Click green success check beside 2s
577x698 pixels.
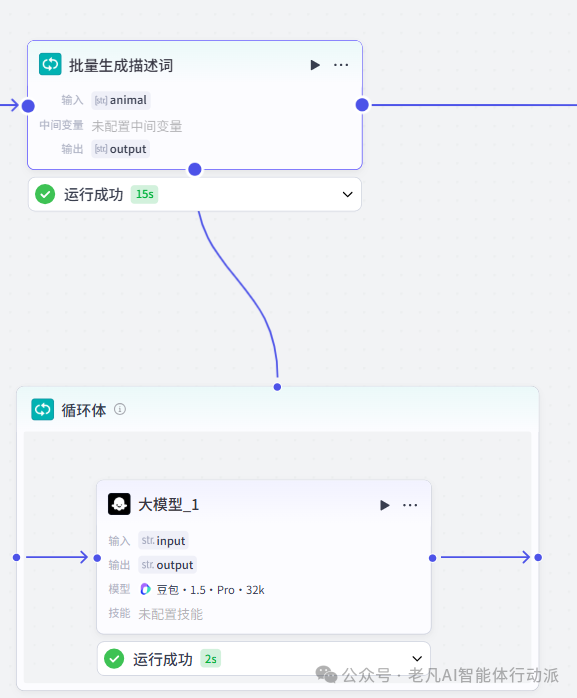[114, 659]
